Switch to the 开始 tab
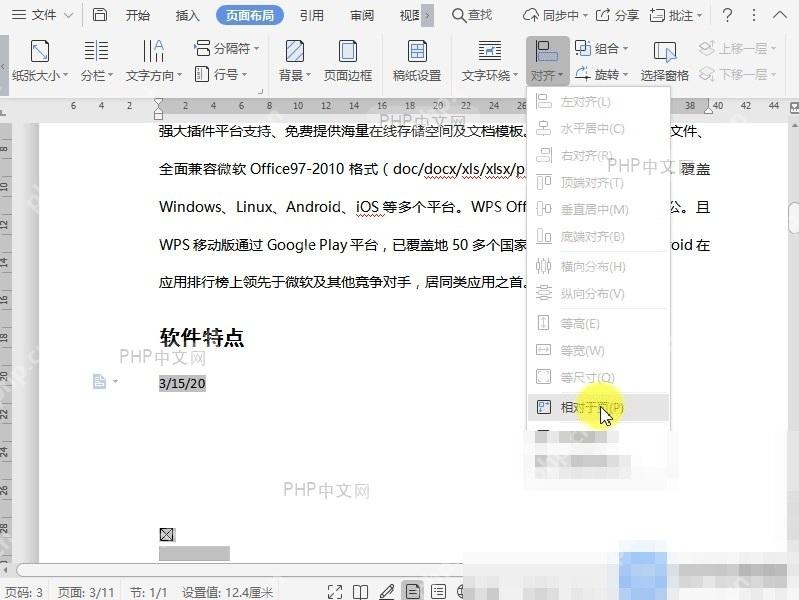This screenshot has width=799, height=600. click(138, 15)
